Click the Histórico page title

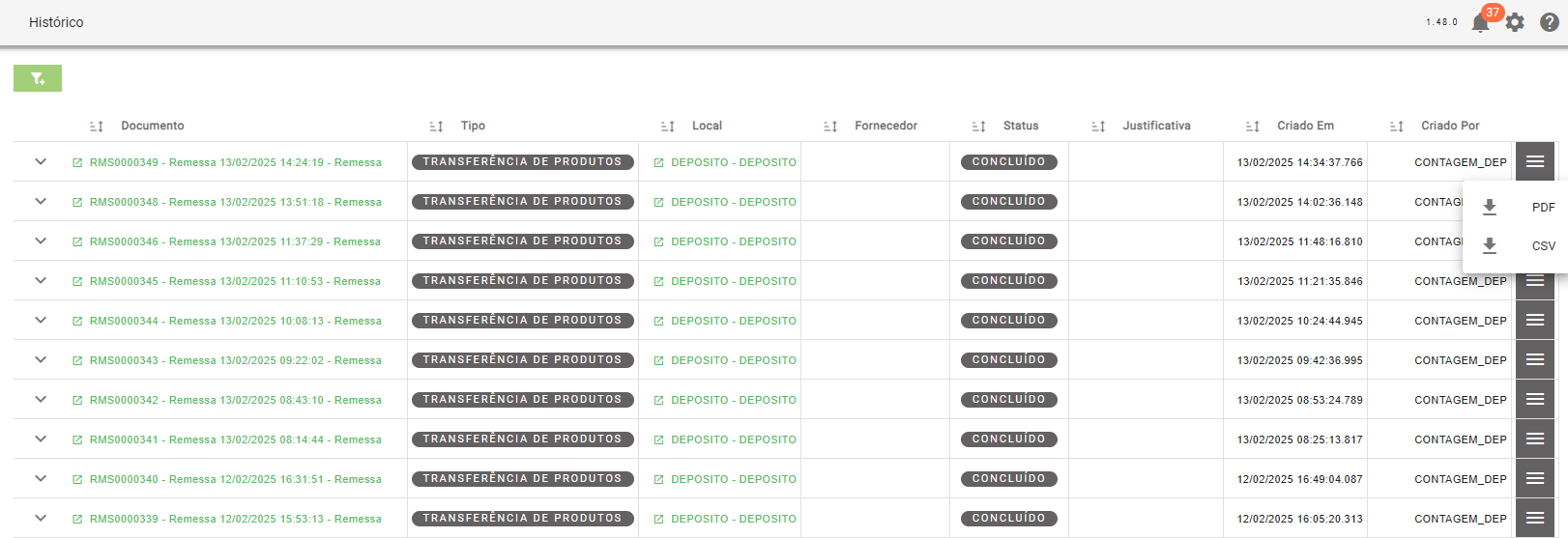pos(56,22)
